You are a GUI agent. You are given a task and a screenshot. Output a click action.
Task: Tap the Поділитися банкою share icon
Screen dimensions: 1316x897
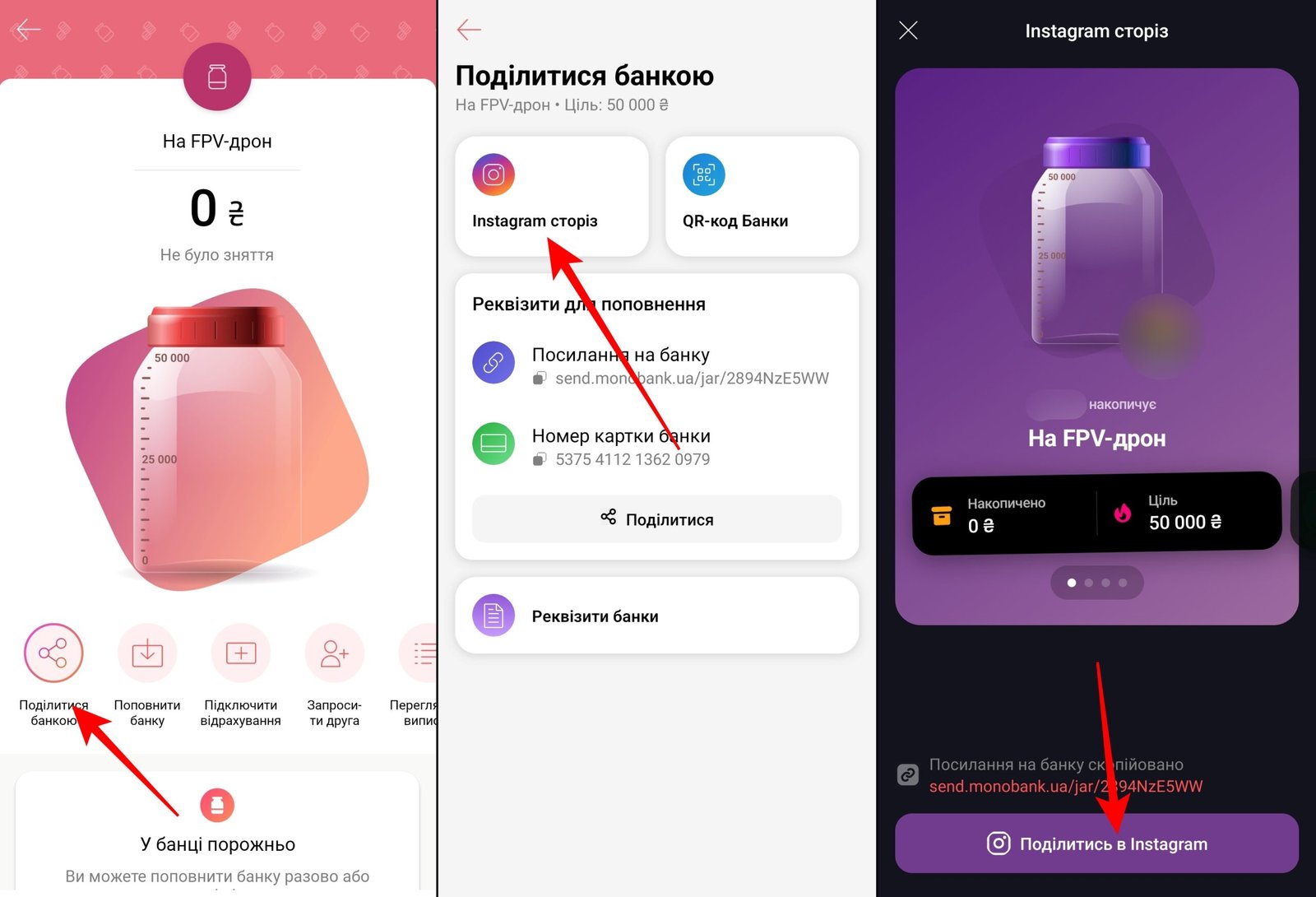pyautogui.click(x=53, y=653)
